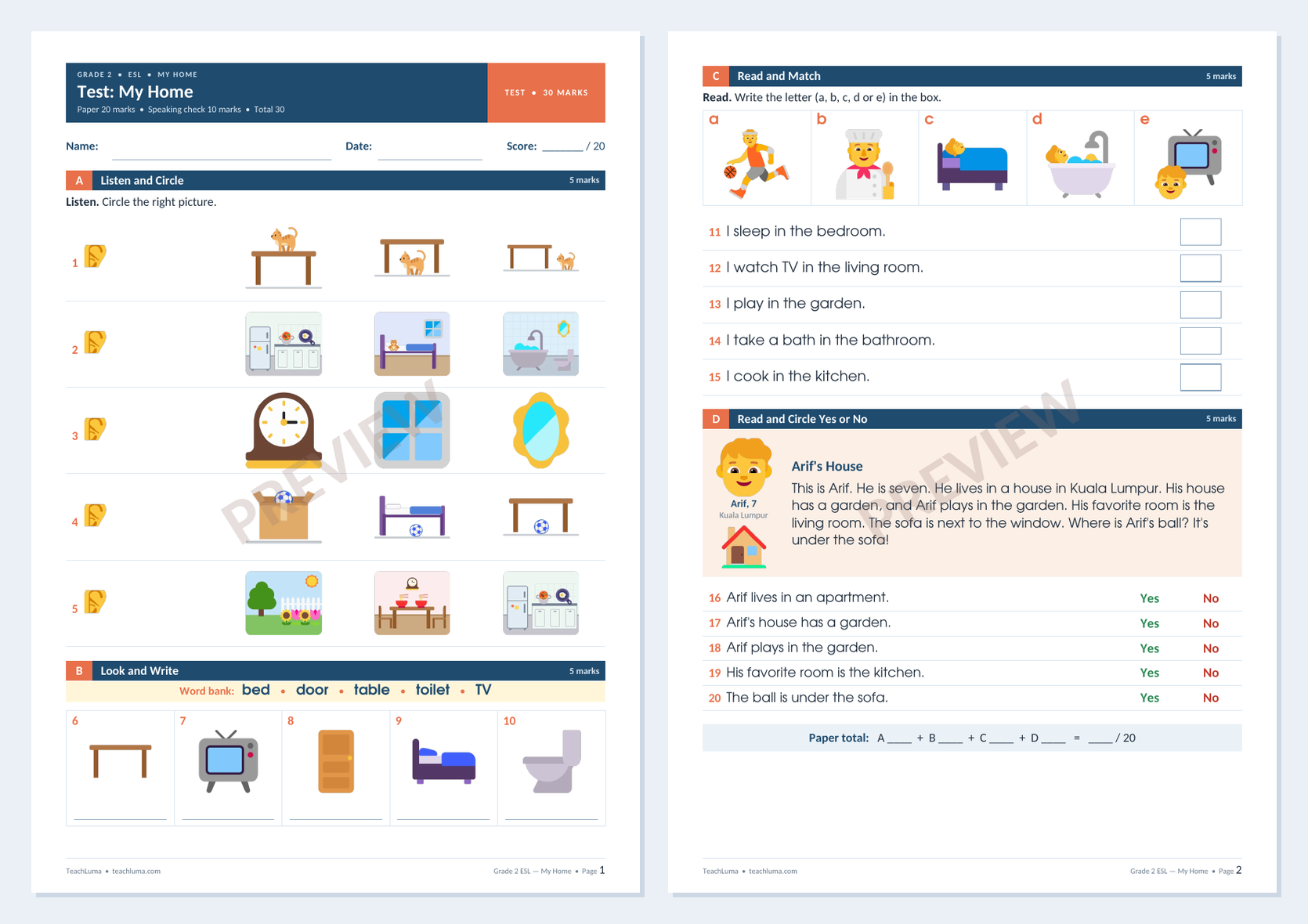Screen dimensions: 1308x924
Task: Choose Yes for 'Arif plays in the garden'
Action: click(1149, 648)
